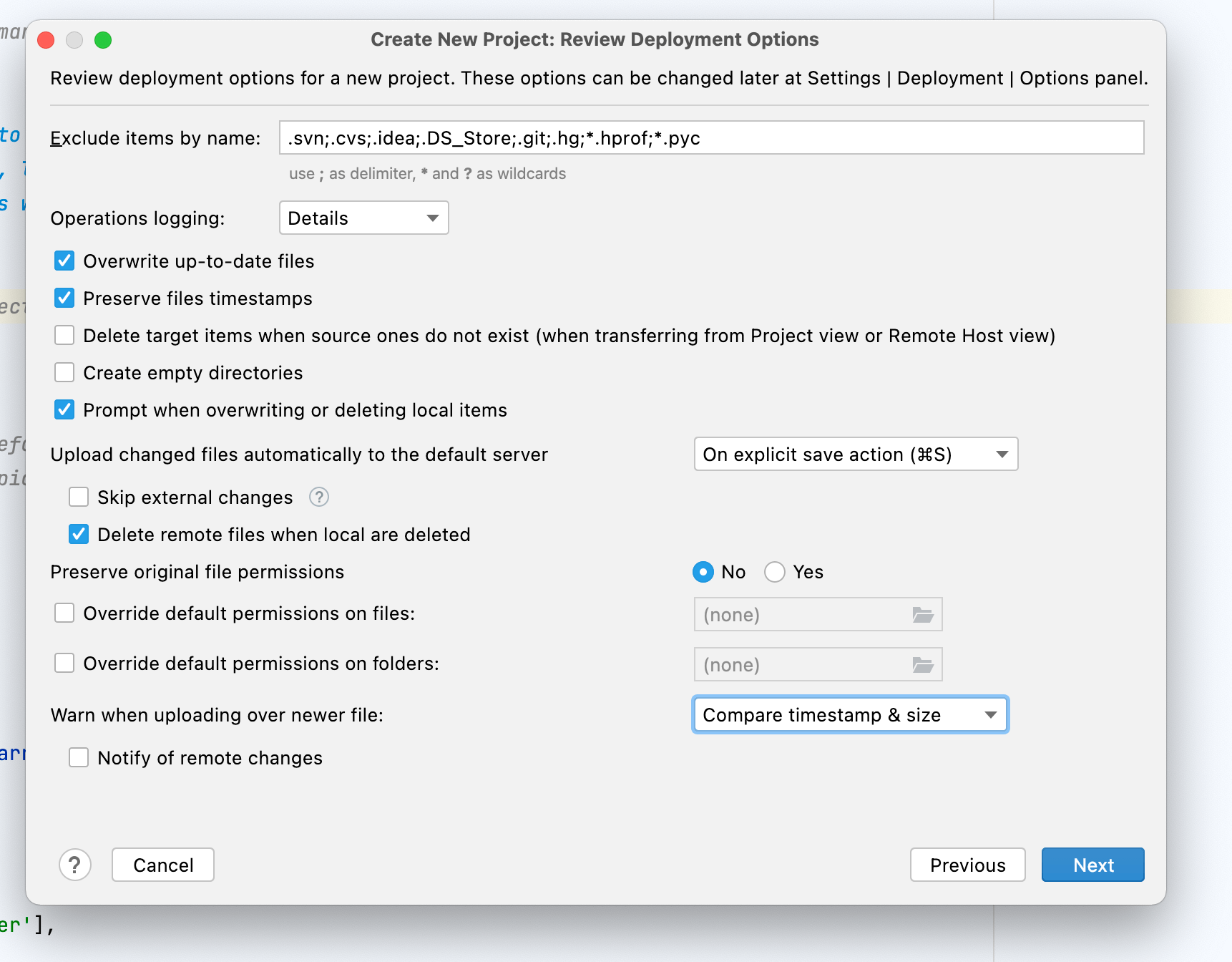Click the folder icon for file permissions
The height and width of the screenshot is (962, 1232).
(x=922, y=615)
